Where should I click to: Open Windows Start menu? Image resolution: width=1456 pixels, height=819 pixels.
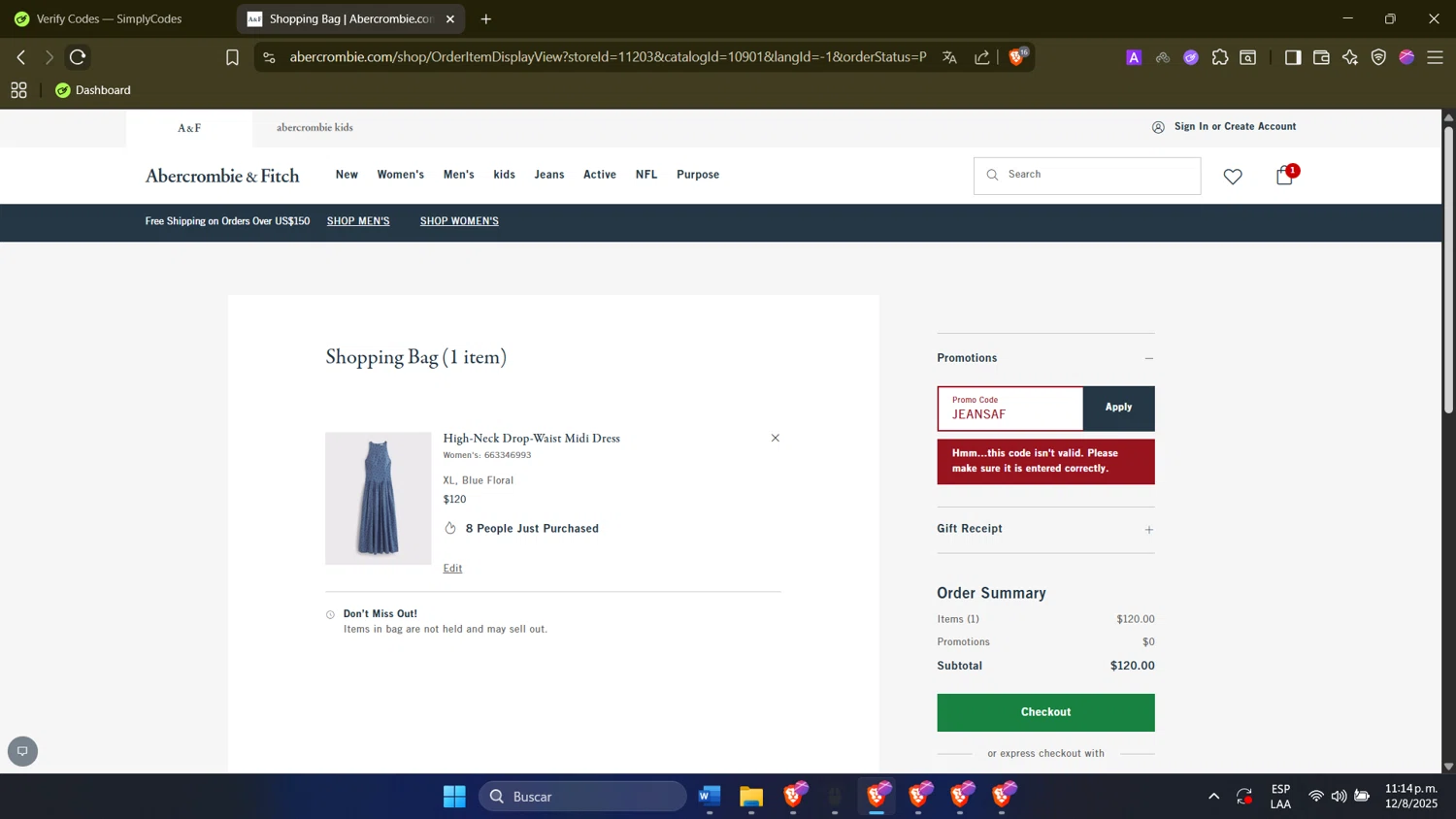click(x=454, y=797)
